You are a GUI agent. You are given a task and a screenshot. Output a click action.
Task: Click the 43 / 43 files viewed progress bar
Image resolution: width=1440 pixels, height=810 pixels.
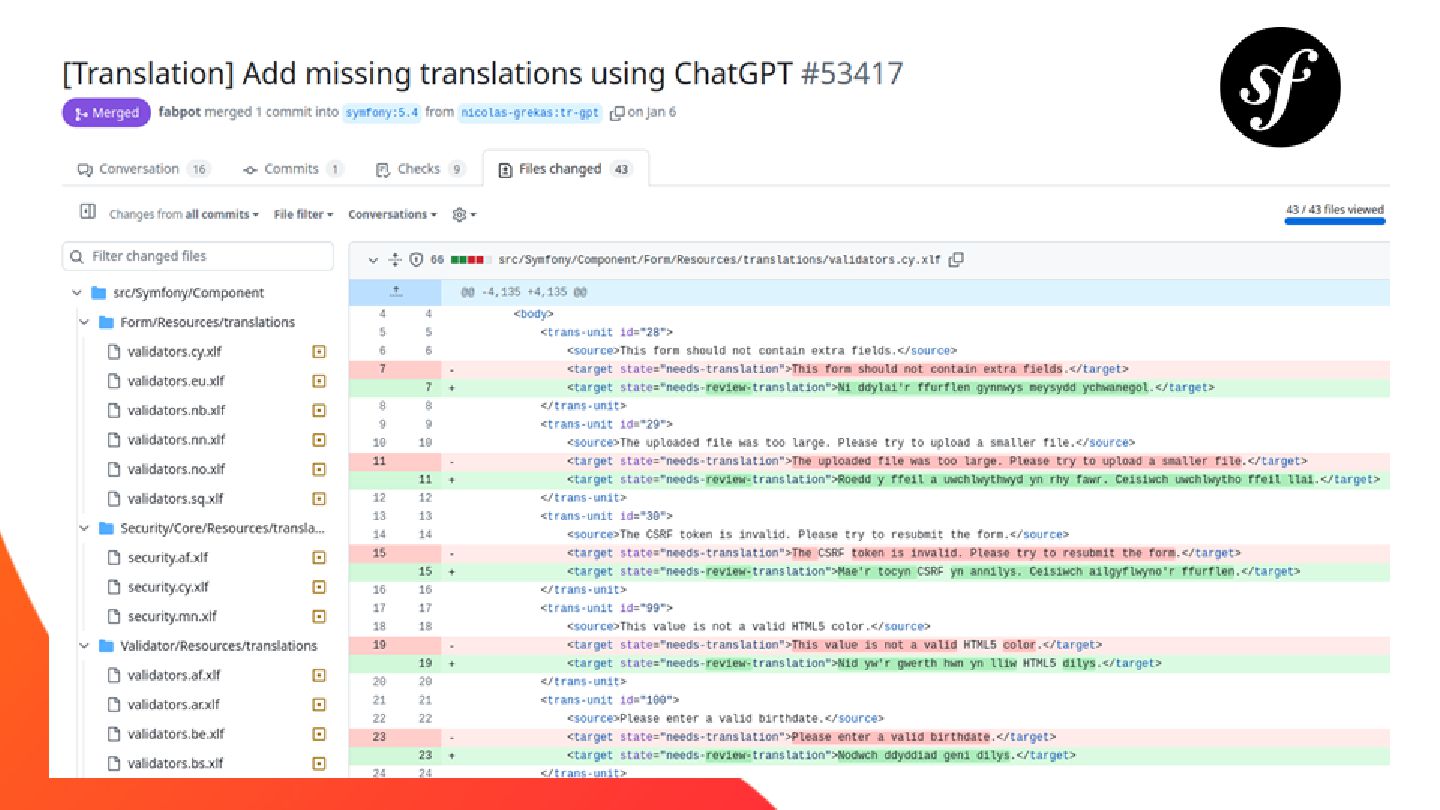click(x=1335, y=221)
